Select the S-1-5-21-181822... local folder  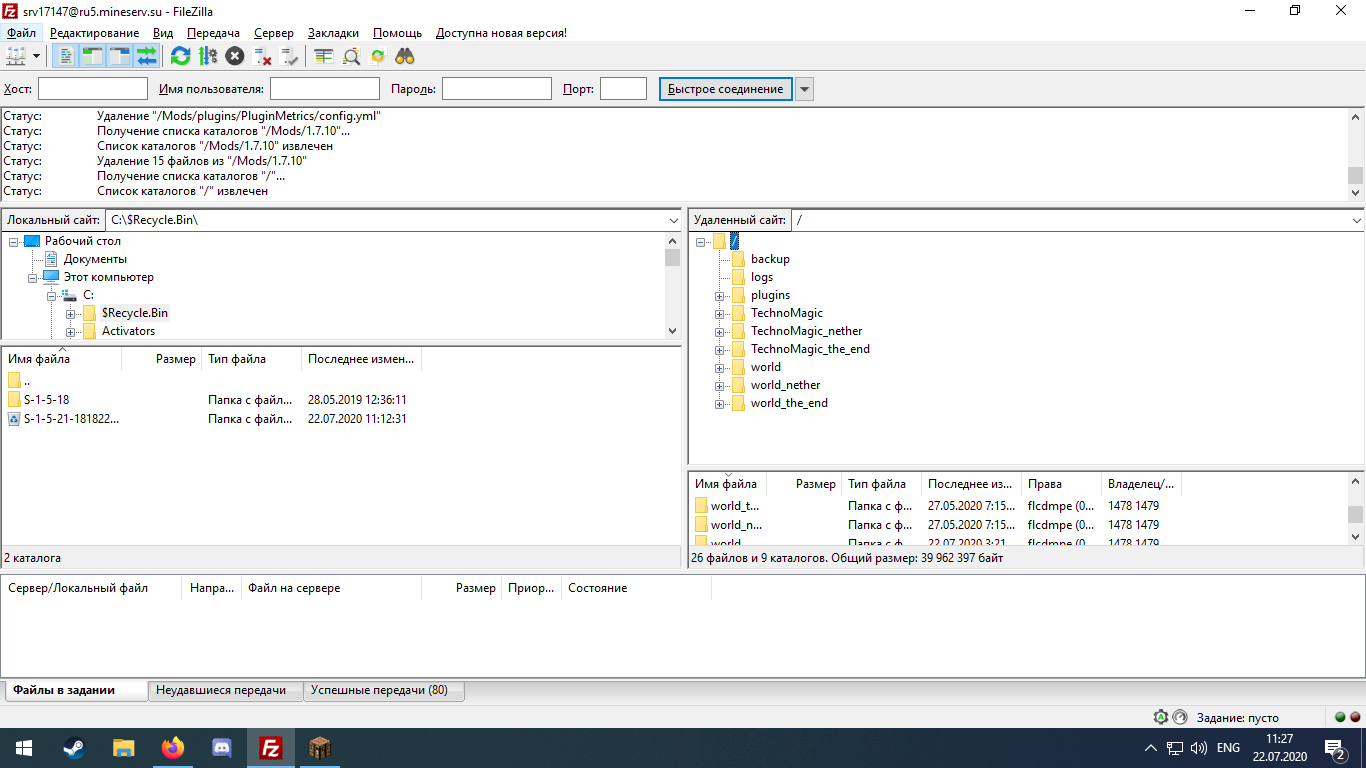click(71, 419)
